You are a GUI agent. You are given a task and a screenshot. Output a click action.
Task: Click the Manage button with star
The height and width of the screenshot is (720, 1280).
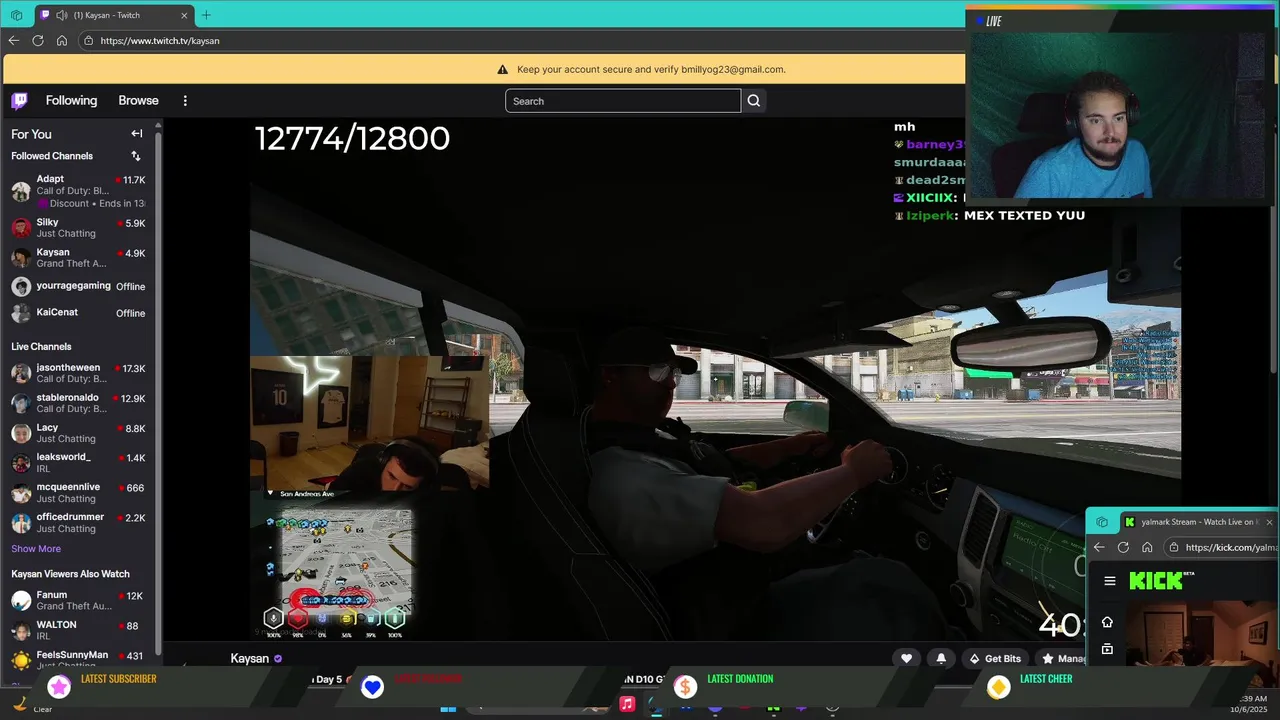click(1063, 658)
